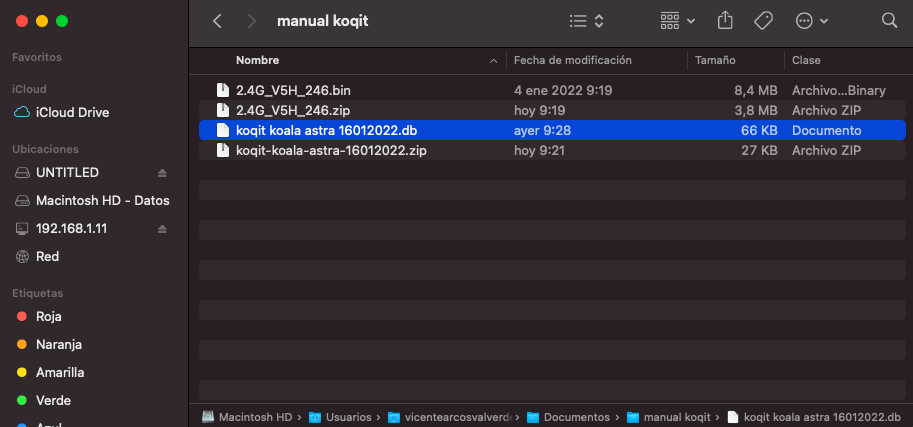913x427 pixels.
Task: Select Red network in sidebar
Action: click(47, 257)
